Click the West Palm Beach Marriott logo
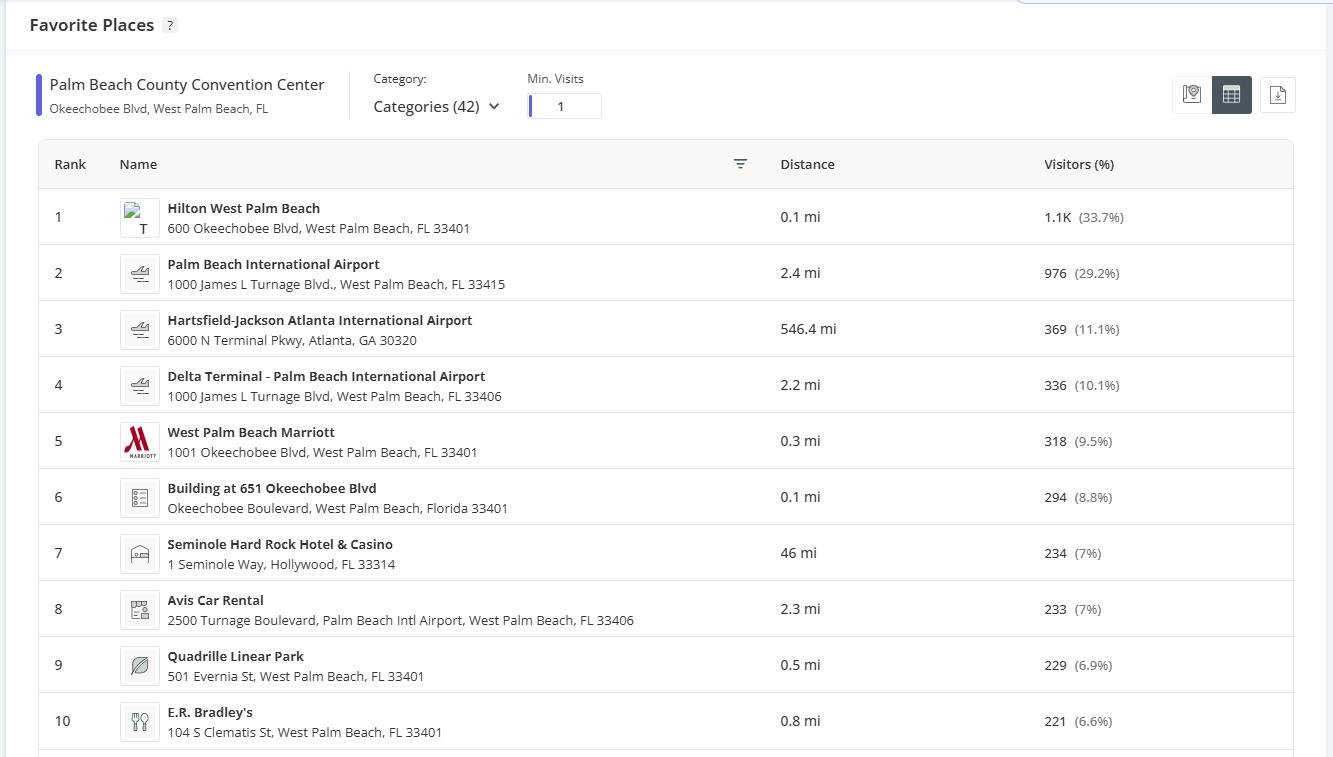Image resolution: width=1333 pixels, height=757 pixels. tap(140, 441)
